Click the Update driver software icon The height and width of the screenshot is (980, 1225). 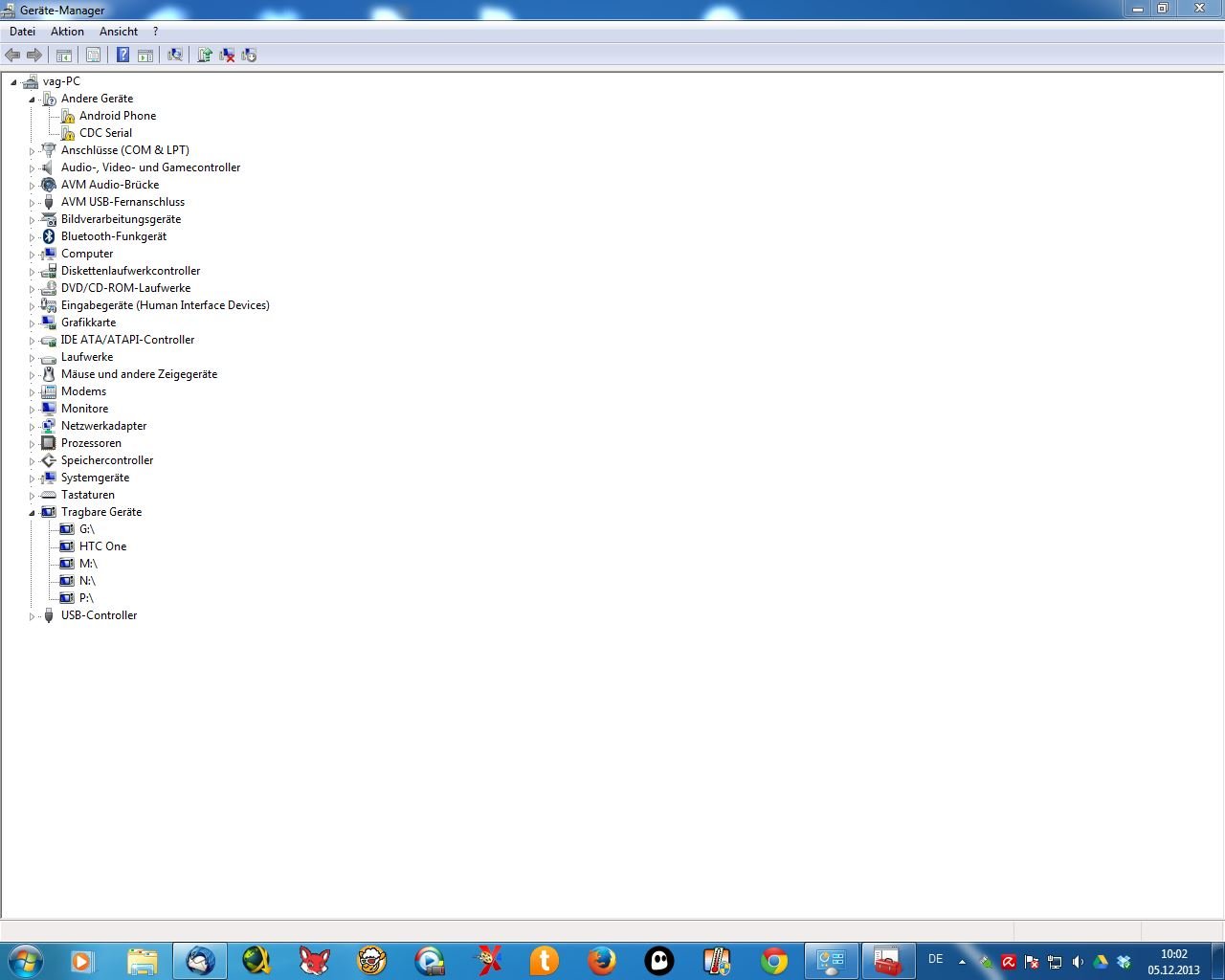(x=204, y=56)
